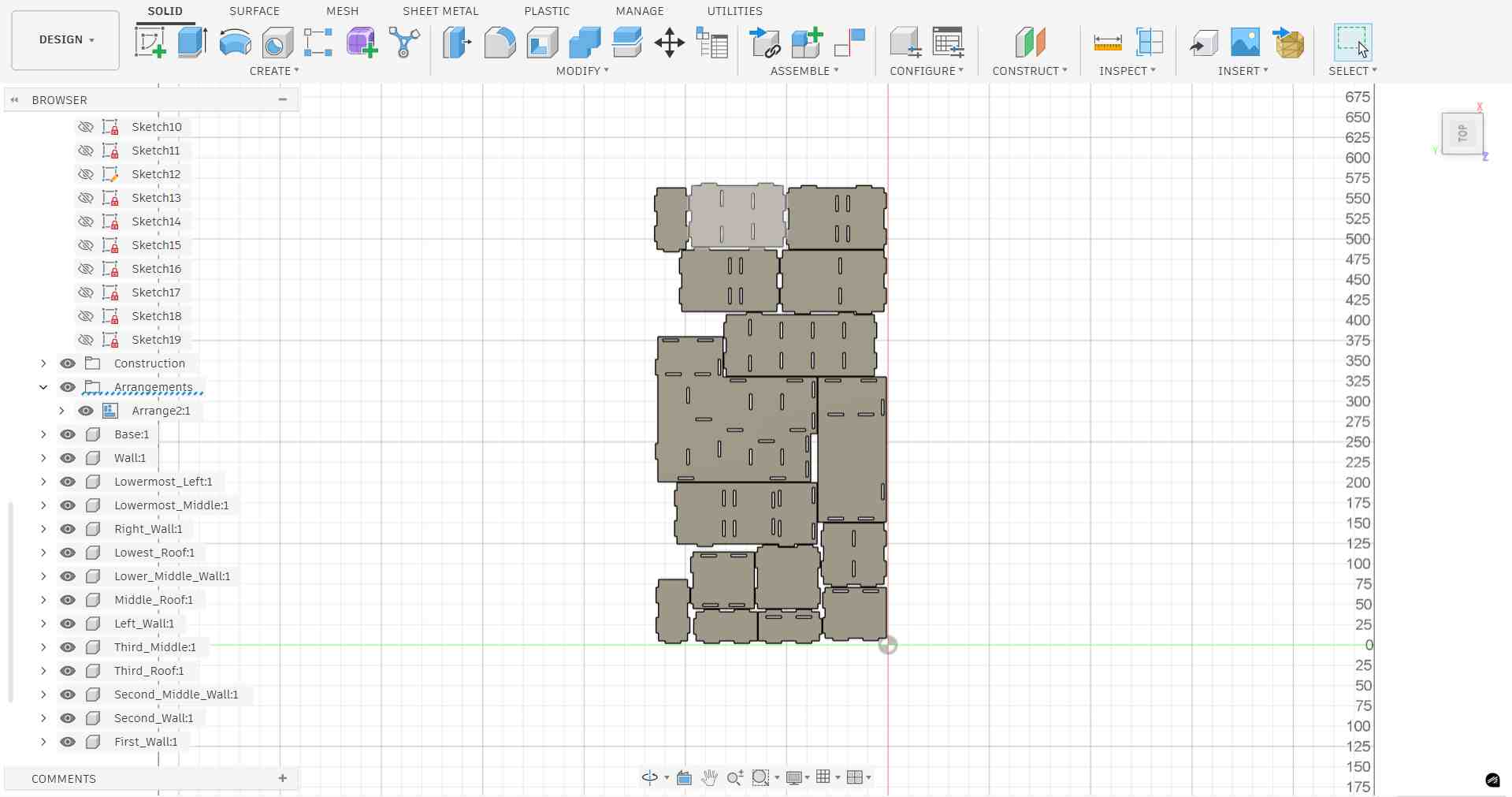Viewport: 1512px width, 797px height.
Task: Expand the Construction folder
Action: [x=43, y=363]
